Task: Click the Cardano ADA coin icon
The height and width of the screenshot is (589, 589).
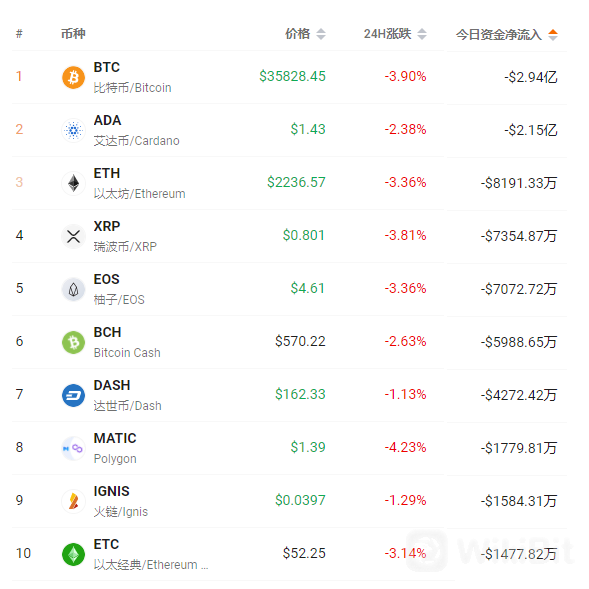Action: click(73, 130)
